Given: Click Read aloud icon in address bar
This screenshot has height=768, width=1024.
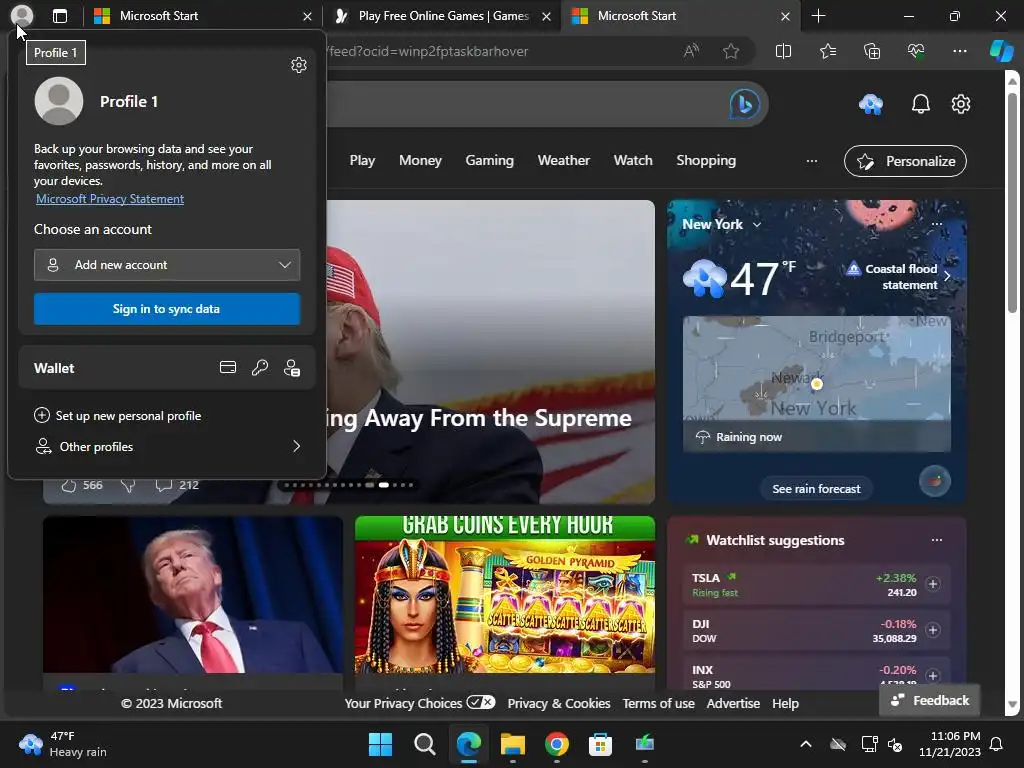Looking at the screenshot, I should [x=691, y=51].
